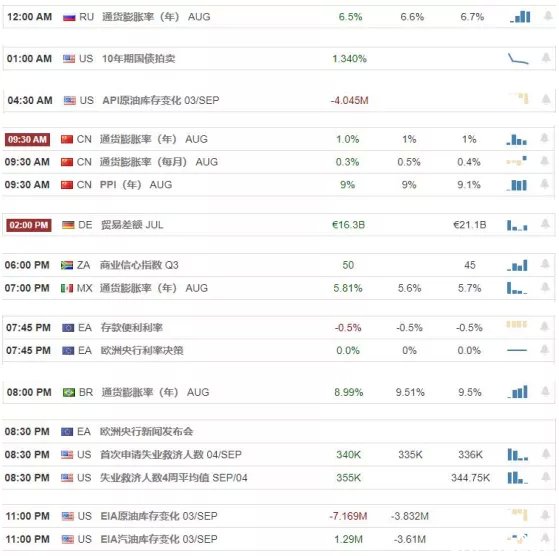Click South Africa flag in 06:00 PM row
This screenshot has width=559, height=556.
point(67,265)
